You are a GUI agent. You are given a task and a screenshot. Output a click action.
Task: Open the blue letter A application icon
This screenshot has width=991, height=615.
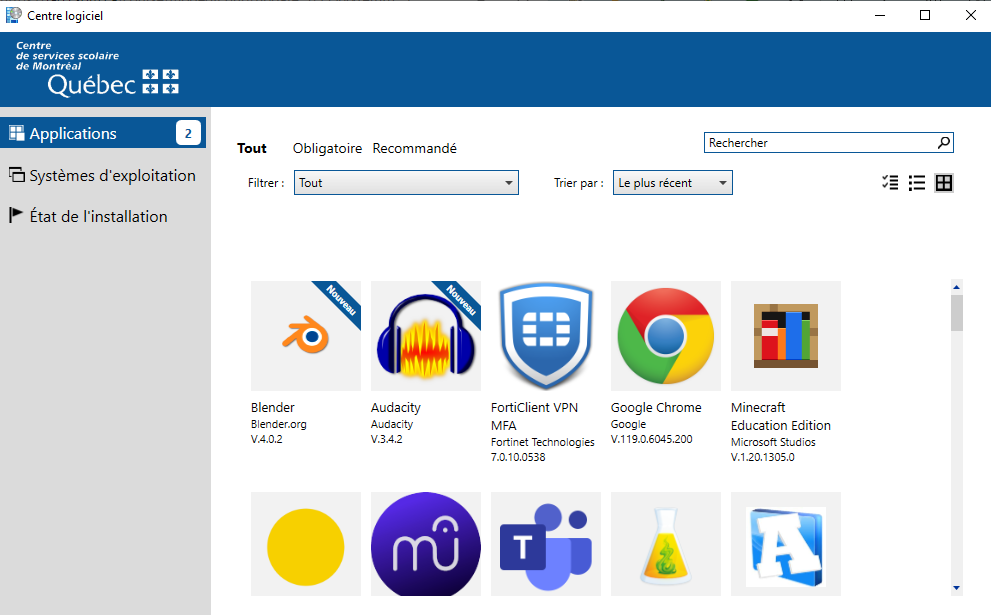click(x=786, y=544)
